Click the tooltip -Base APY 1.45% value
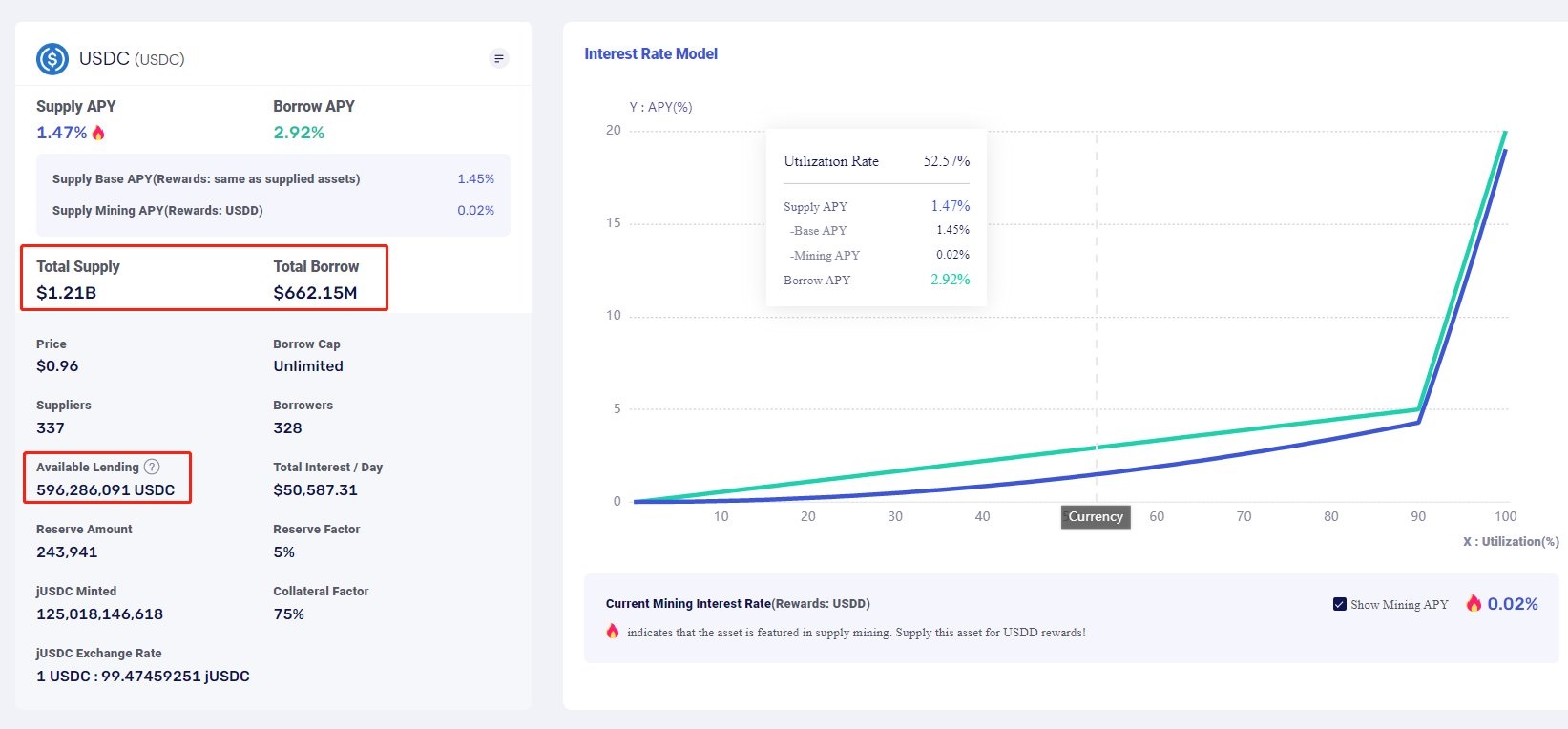The height and width of the screenshot is (729, 1568). point(952,230)
